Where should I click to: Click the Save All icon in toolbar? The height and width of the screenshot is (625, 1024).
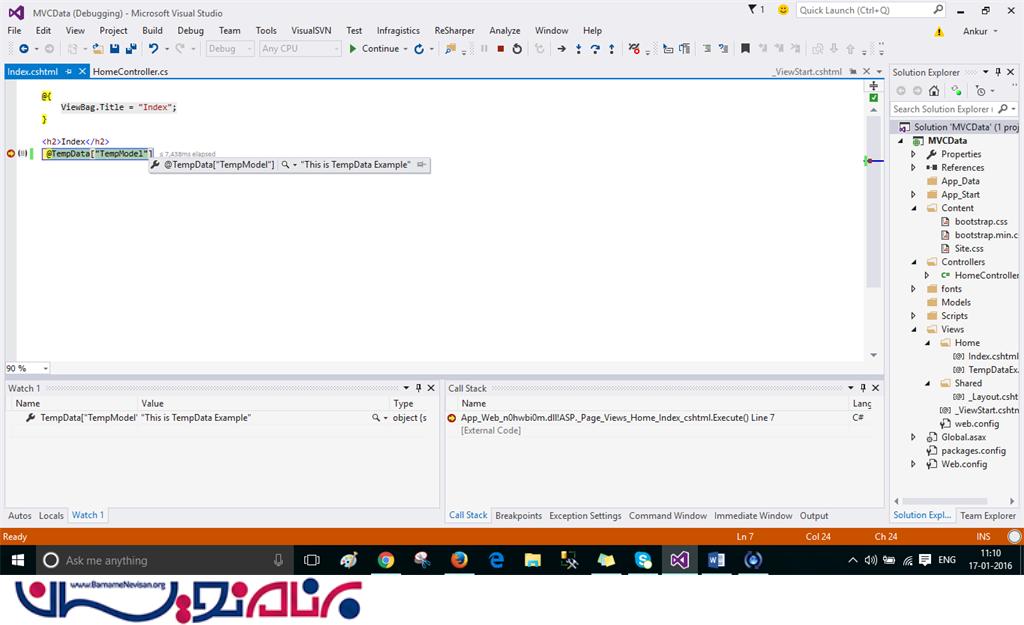point(131,48)
